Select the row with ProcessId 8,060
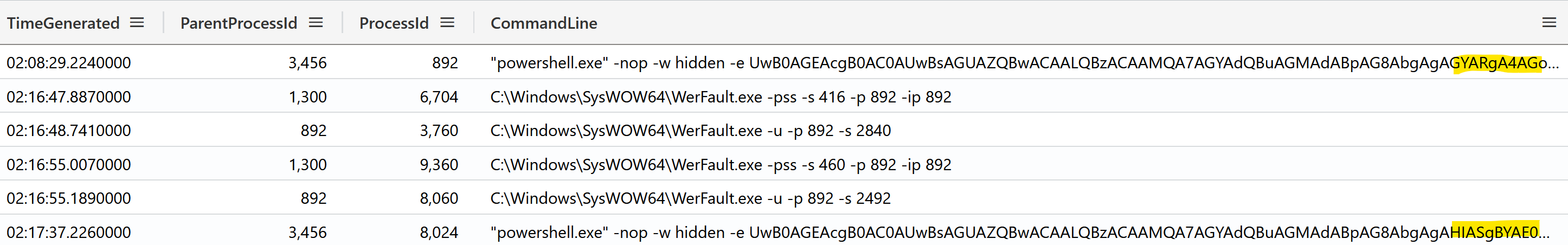 pos(784,198)
